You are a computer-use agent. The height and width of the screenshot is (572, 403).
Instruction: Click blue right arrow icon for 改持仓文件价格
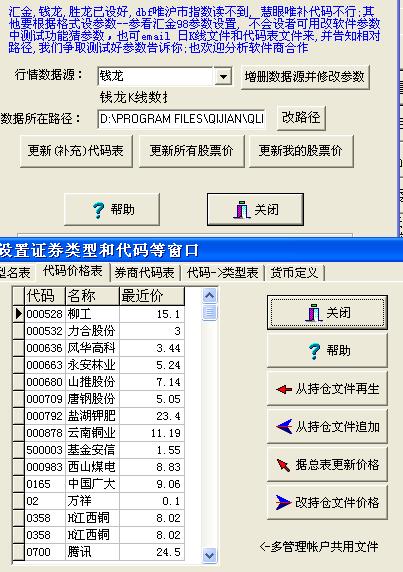click(x=284, y=503)
